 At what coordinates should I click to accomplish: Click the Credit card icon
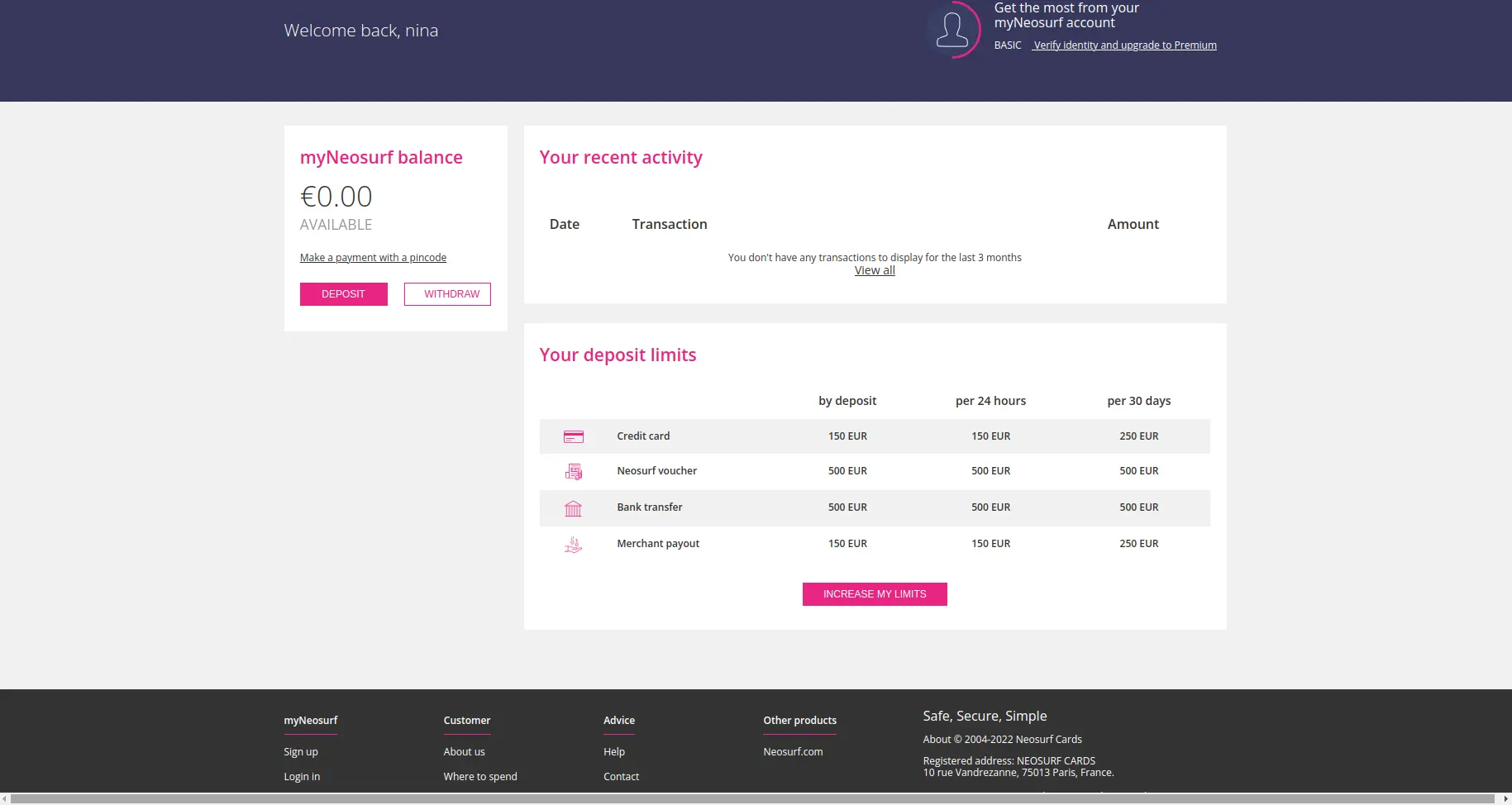tap(573, 436)
